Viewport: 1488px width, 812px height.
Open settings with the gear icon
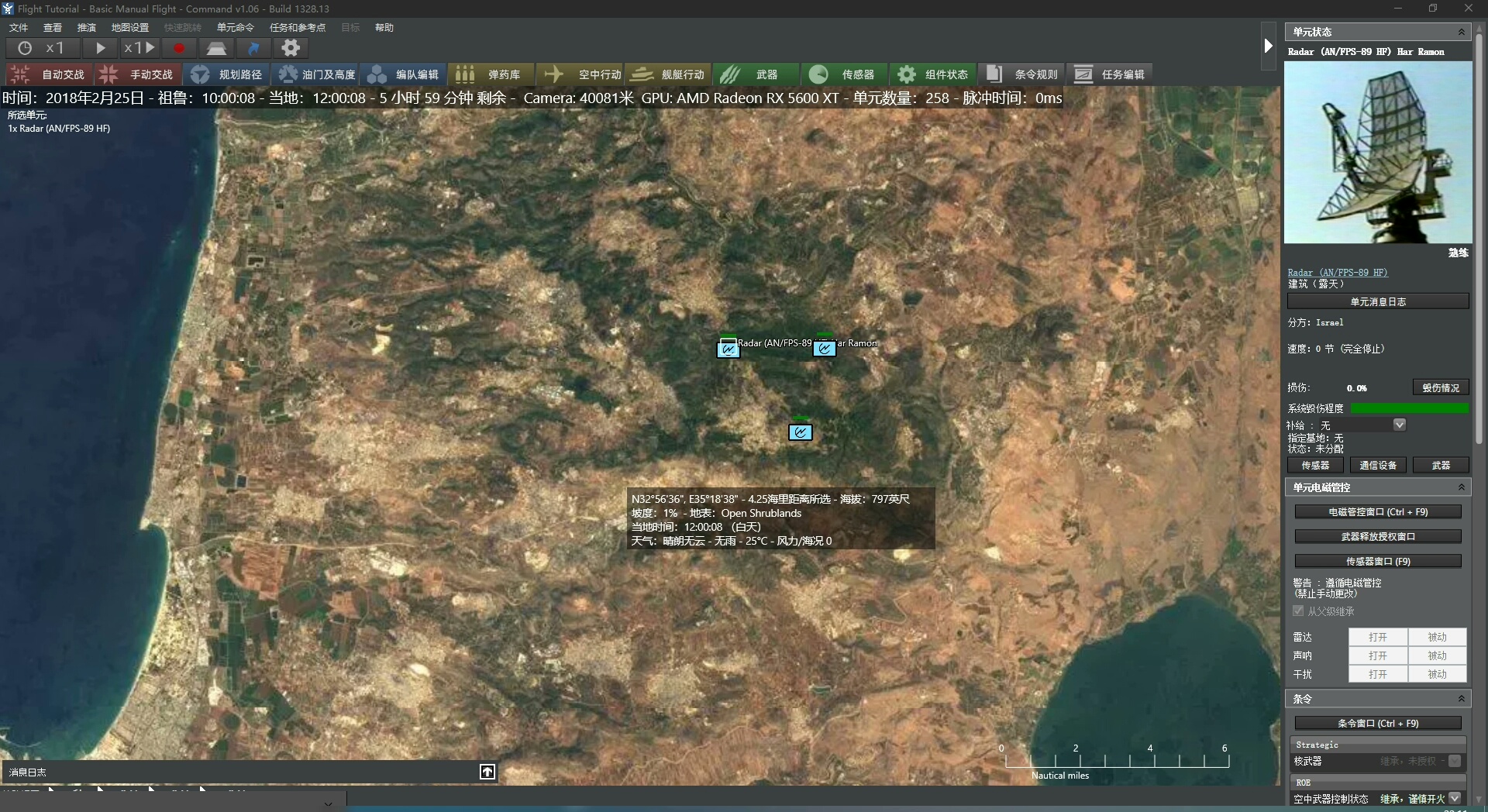point(291,48)
